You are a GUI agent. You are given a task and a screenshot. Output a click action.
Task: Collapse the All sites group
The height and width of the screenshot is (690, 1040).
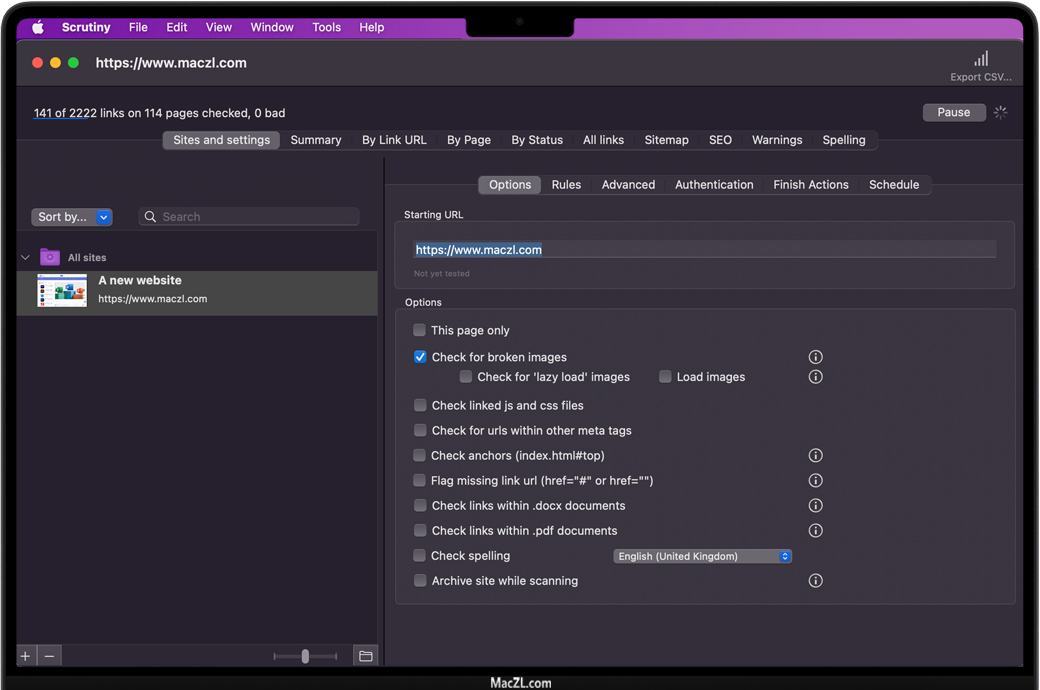[x=26, y=258]
